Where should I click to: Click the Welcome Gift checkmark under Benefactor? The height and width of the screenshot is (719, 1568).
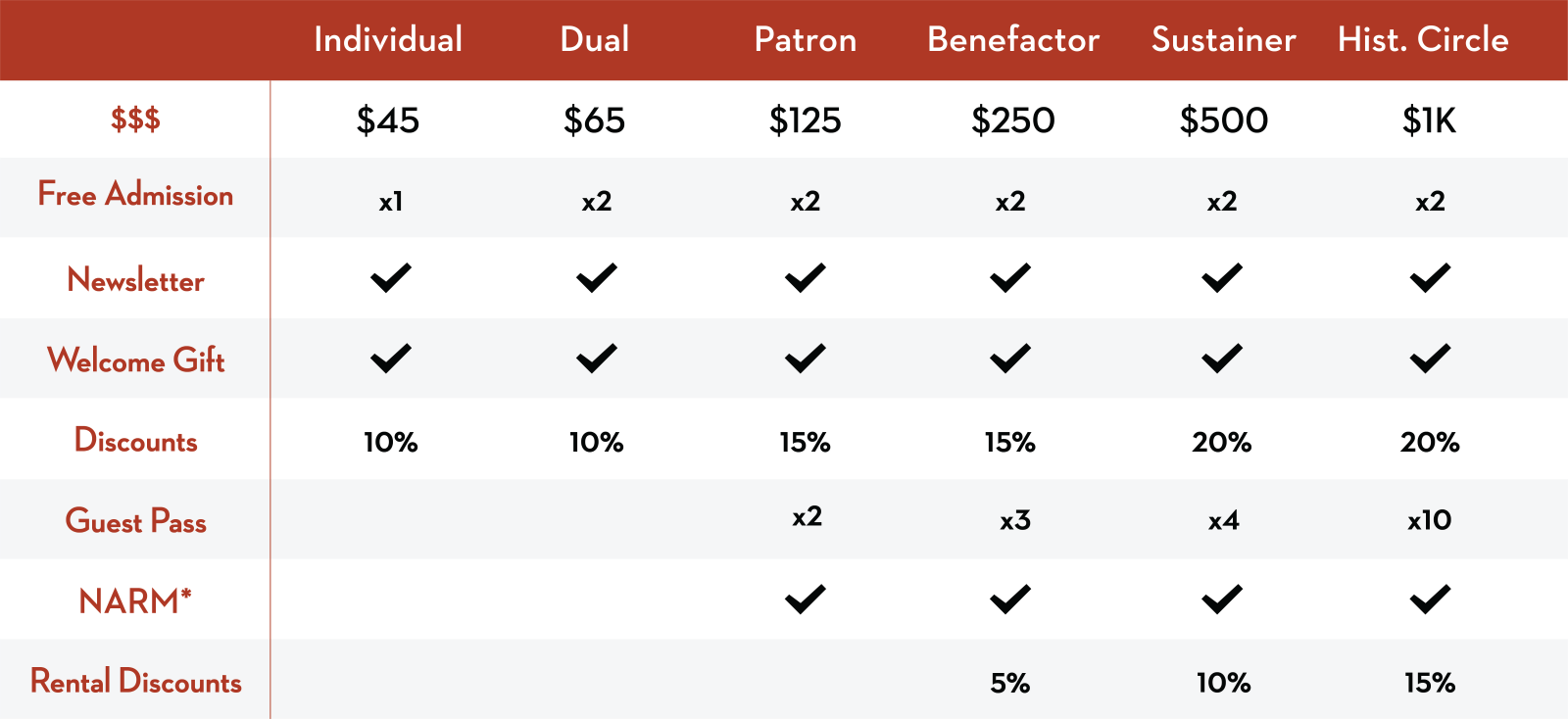(x=1010, y=359)
